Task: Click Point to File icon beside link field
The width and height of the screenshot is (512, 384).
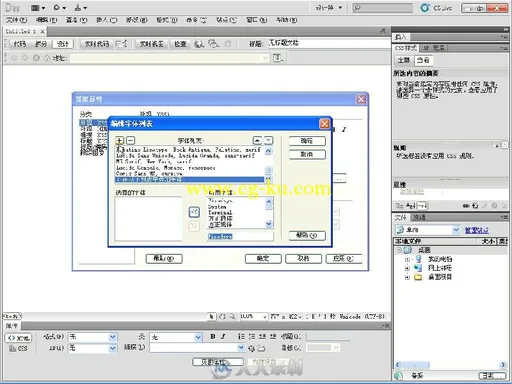Action: [251, 348]
